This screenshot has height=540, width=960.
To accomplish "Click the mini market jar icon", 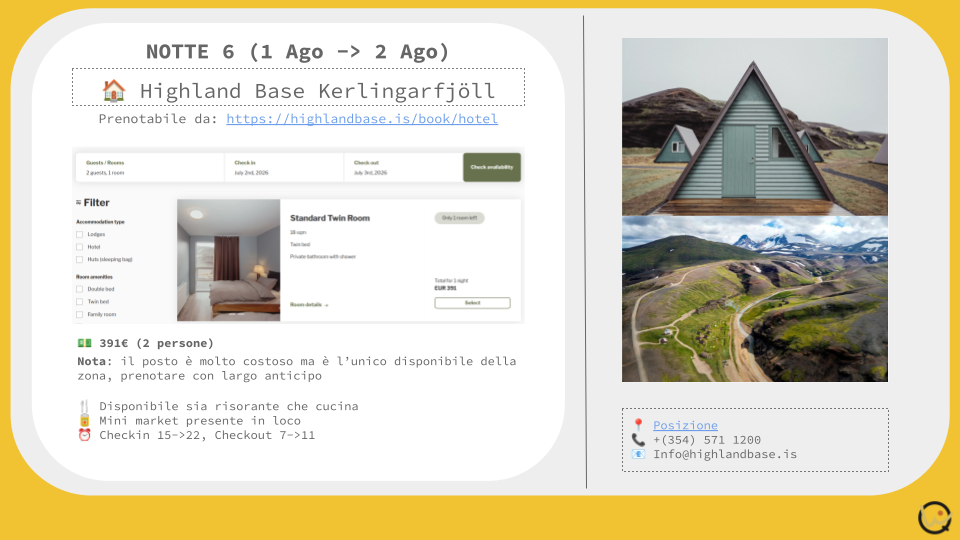I will [84, 421].
